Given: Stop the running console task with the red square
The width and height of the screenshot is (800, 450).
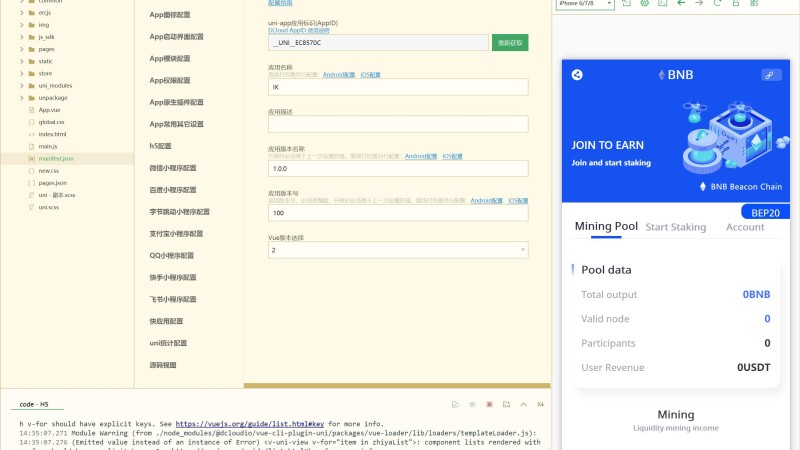Looking at the screenshot, I should (x=489, y=404).
